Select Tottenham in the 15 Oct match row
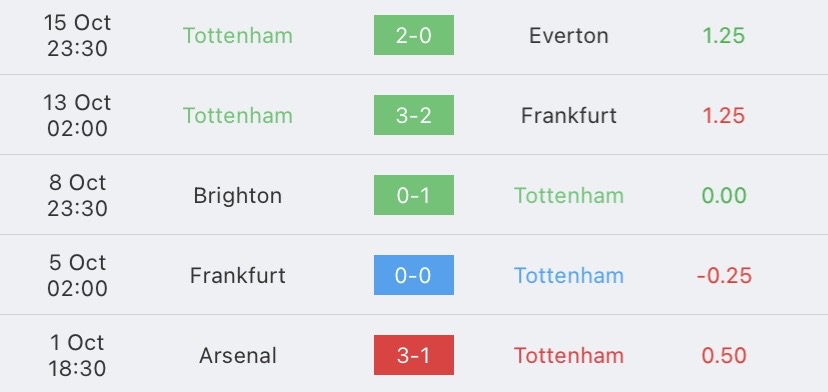Image resolution: width=828 pixels, height=392 pixels. (238, 35)
